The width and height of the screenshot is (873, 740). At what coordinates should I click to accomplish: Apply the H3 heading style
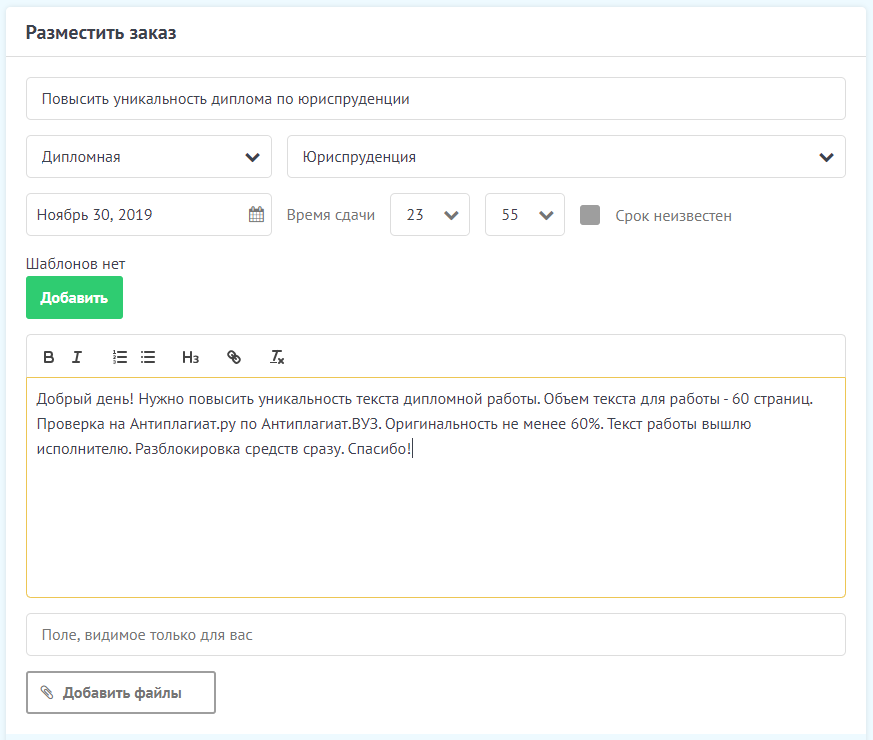point(190,357)
